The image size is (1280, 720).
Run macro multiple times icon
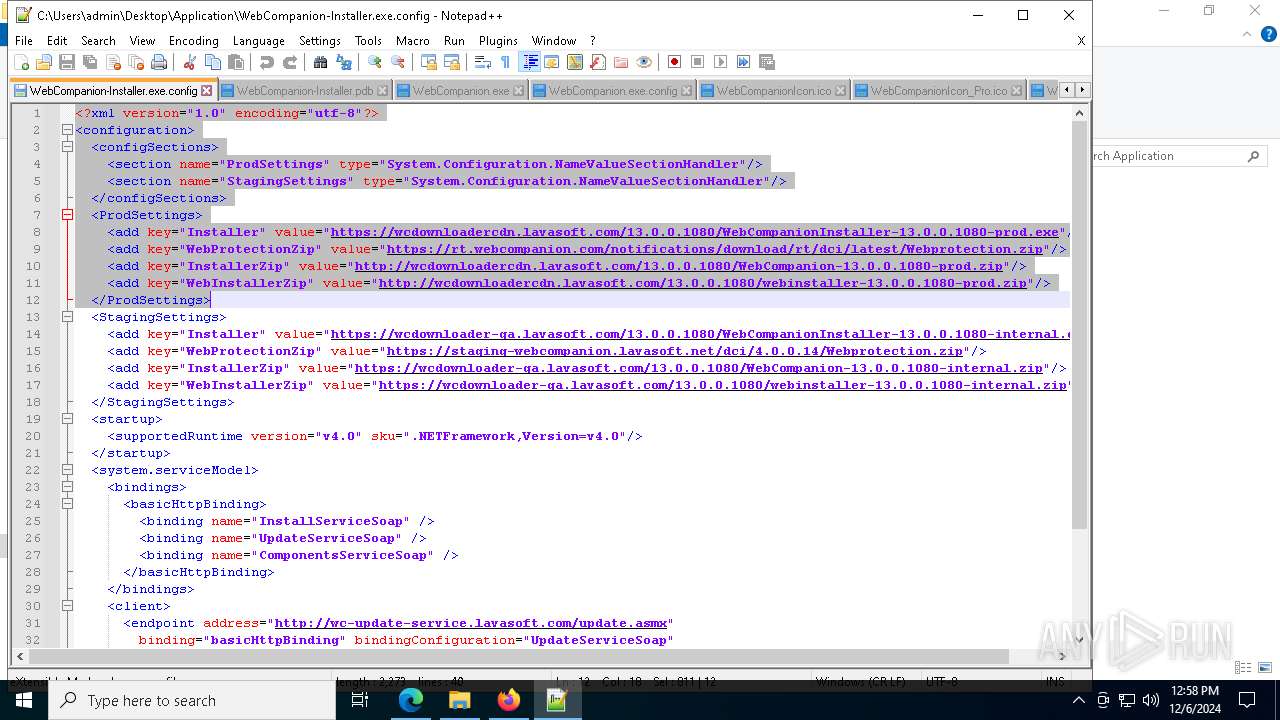tap(743, 62)
